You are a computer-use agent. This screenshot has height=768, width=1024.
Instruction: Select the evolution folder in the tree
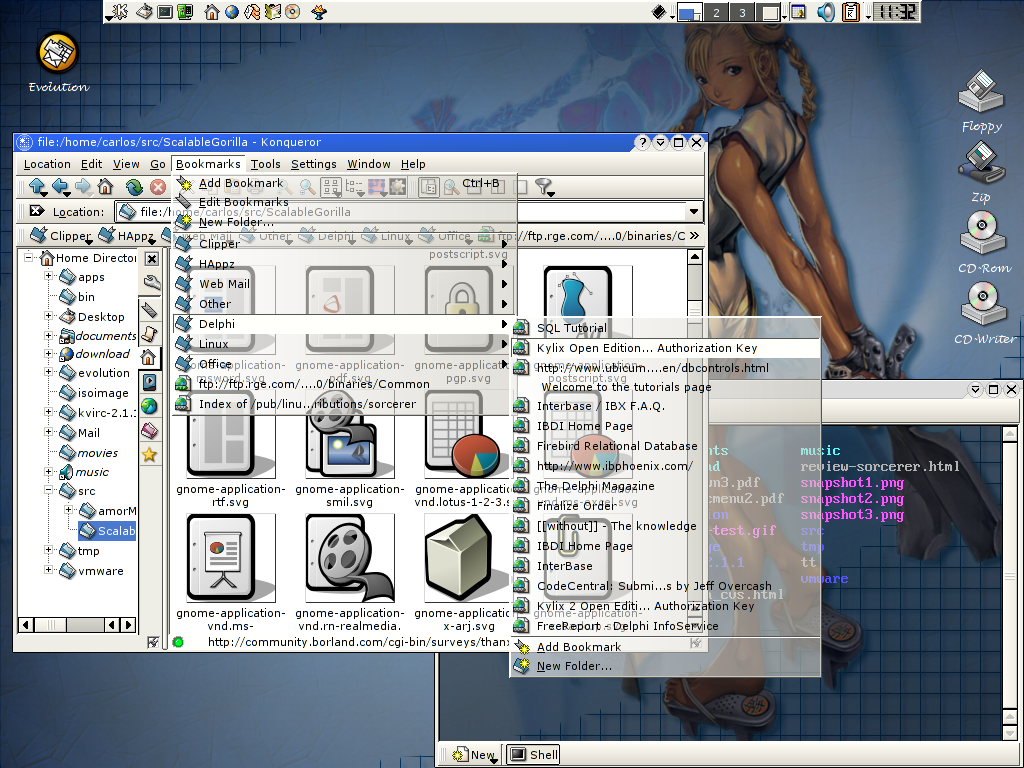point(94,373)
